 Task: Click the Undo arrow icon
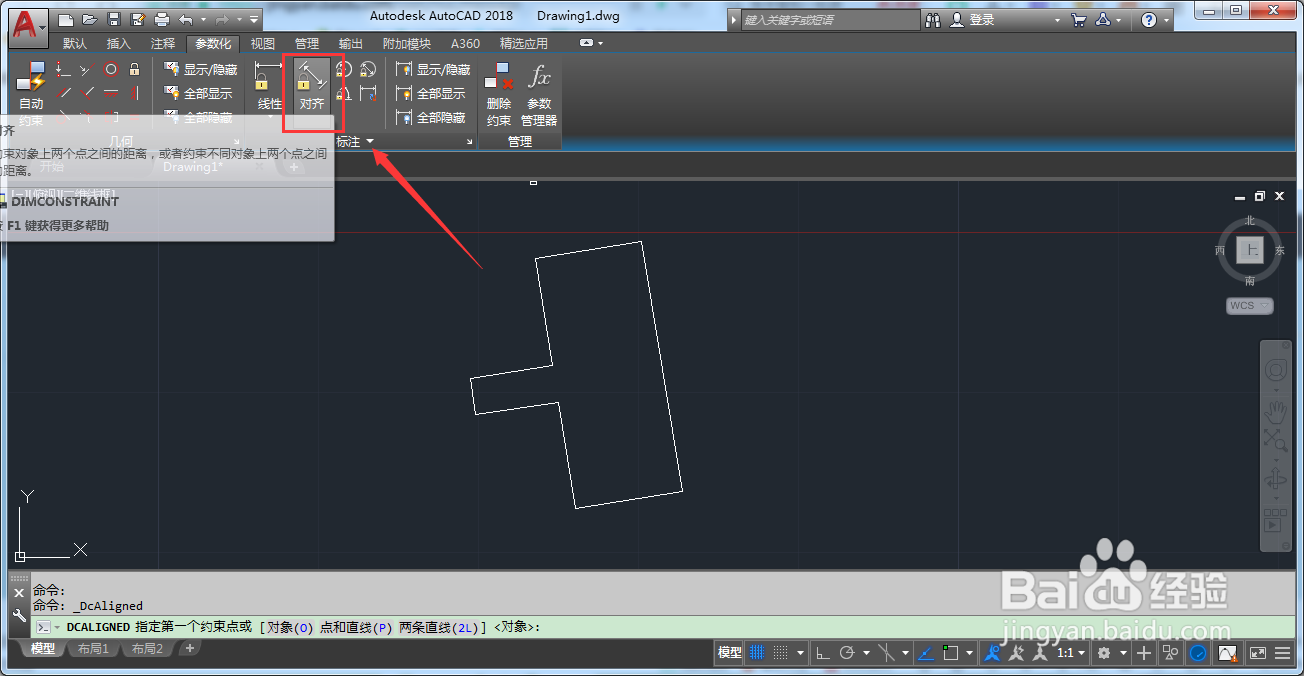pos(186,19)
